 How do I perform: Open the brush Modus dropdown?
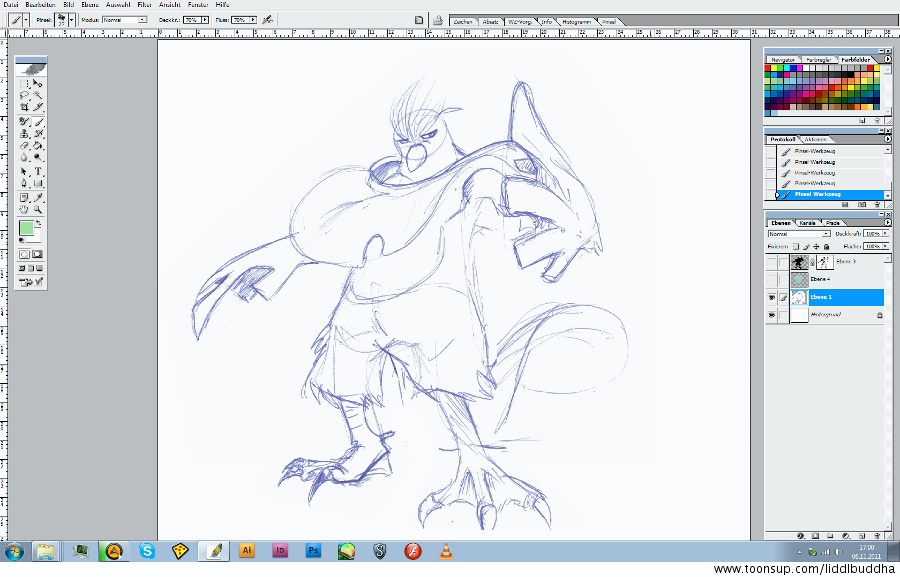pos(143,19)
